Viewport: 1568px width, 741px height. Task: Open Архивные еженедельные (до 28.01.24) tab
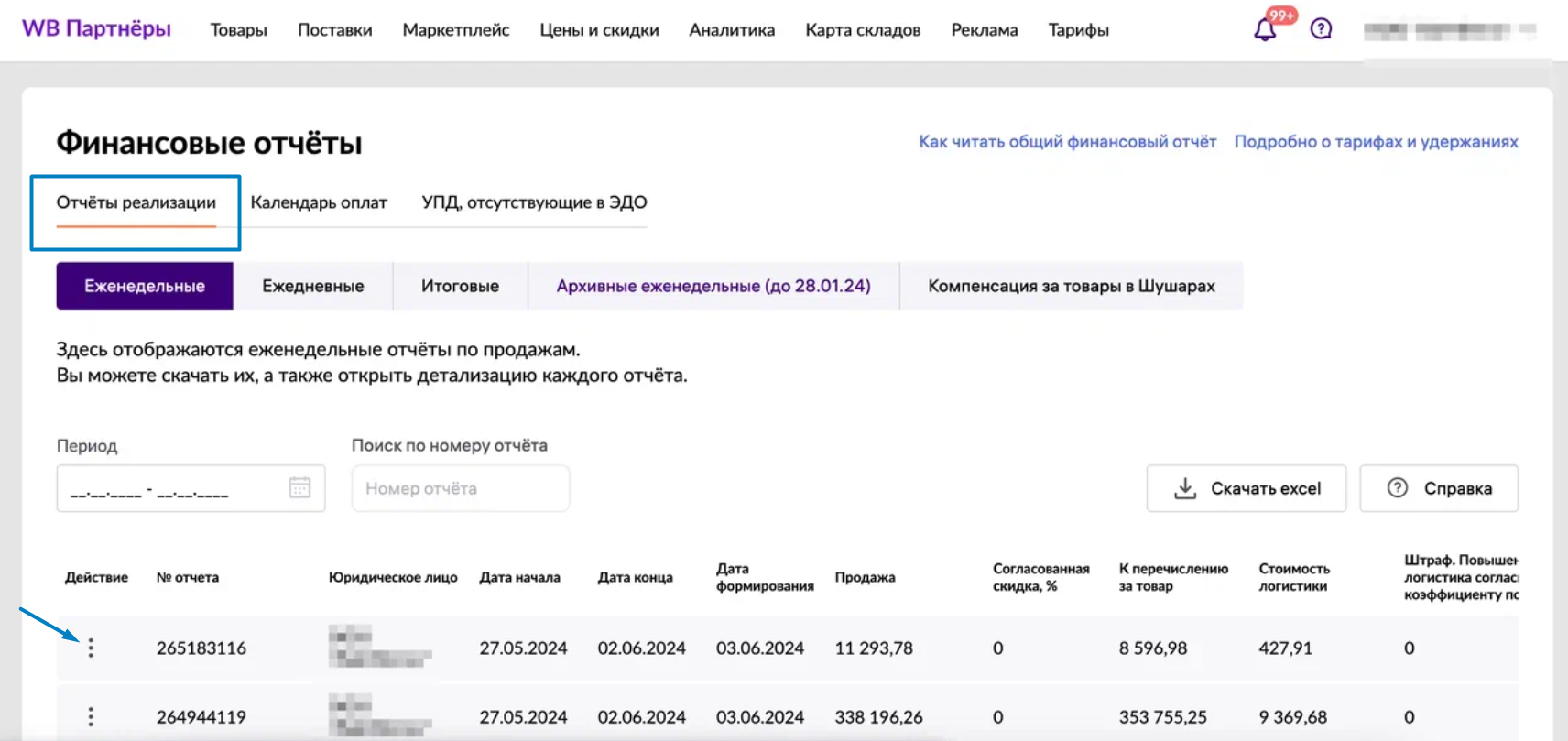tap(713, 286)
